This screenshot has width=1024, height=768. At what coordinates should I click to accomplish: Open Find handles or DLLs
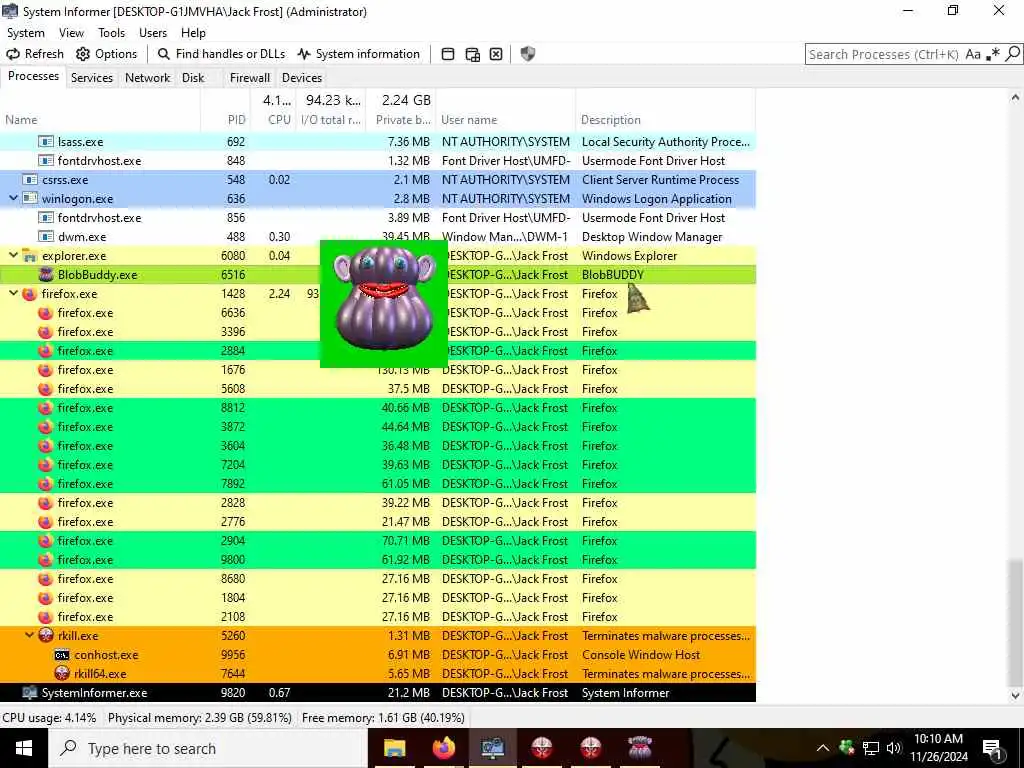click(x=221, y=54)
